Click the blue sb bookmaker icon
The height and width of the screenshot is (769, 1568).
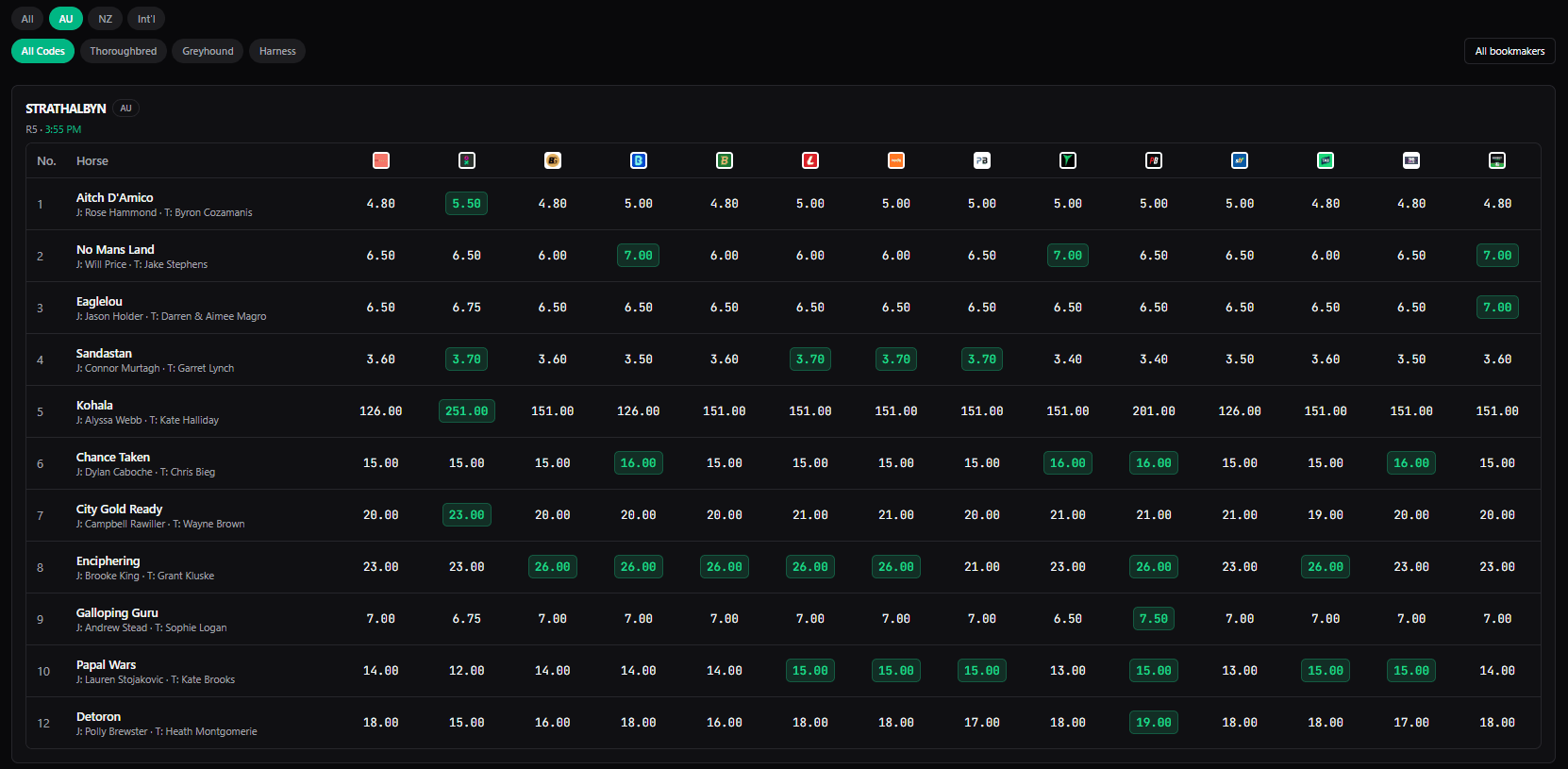coord(1240,160)
